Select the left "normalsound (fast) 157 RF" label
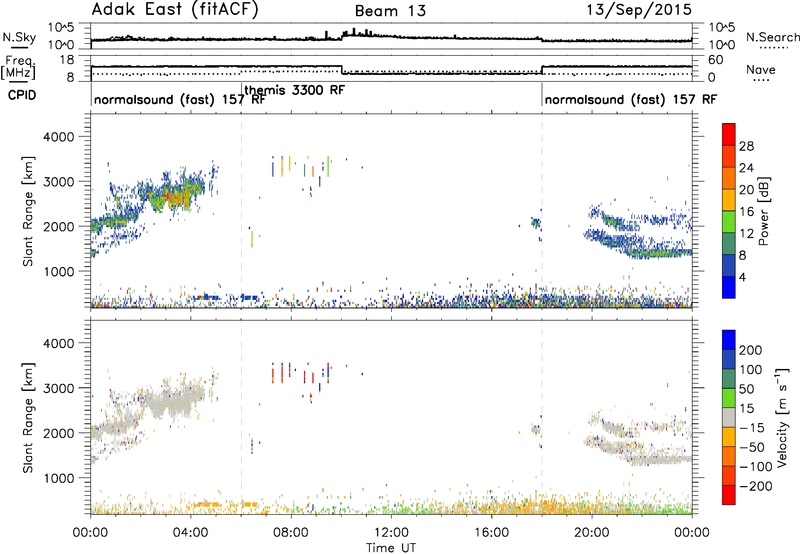The width and height of the screenshot is (800, 554). (x=180, y=99)
